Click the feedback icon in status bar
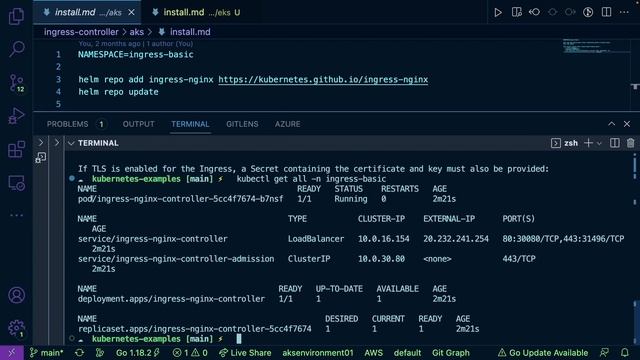640x360 pixels. coord(604,353)
